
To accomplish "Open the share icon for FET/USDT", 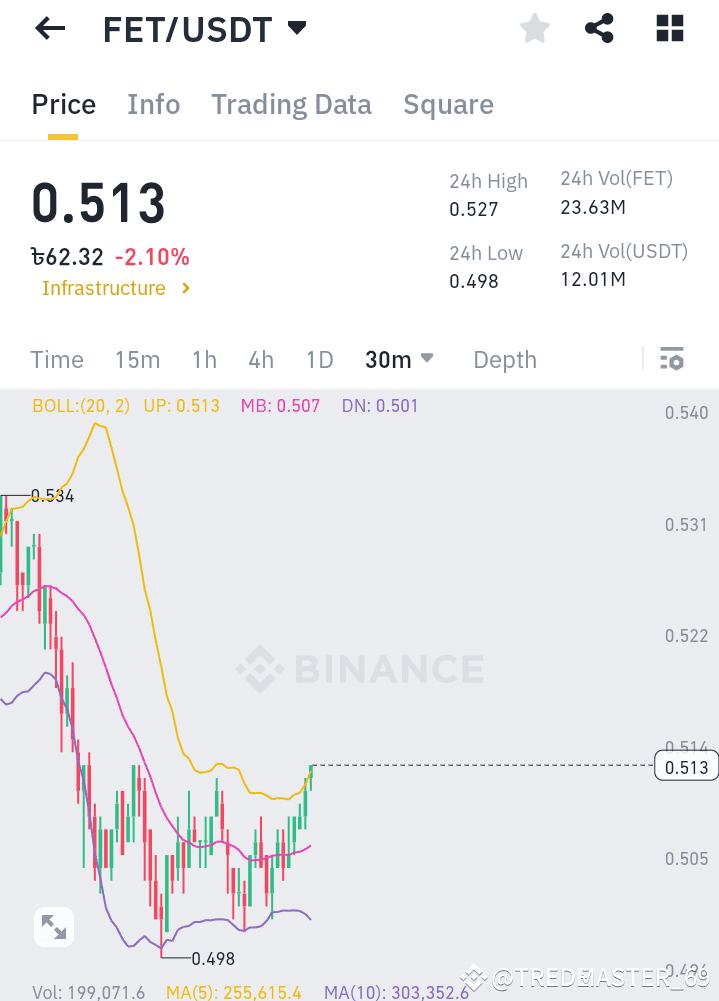I will (599, 28).
